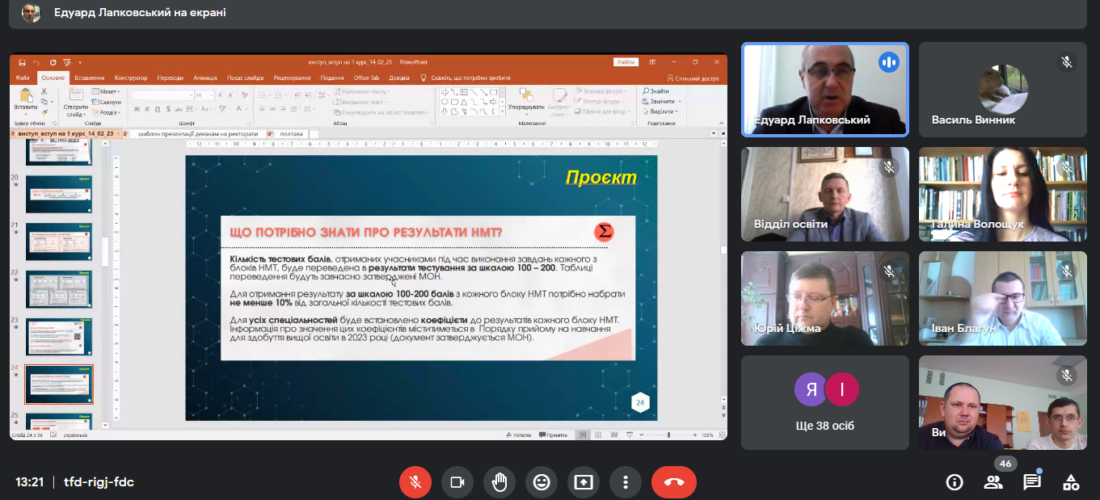This screenshot has width=1100, height=500.
Task: Raise hand in the meeting
Action: 499,482
